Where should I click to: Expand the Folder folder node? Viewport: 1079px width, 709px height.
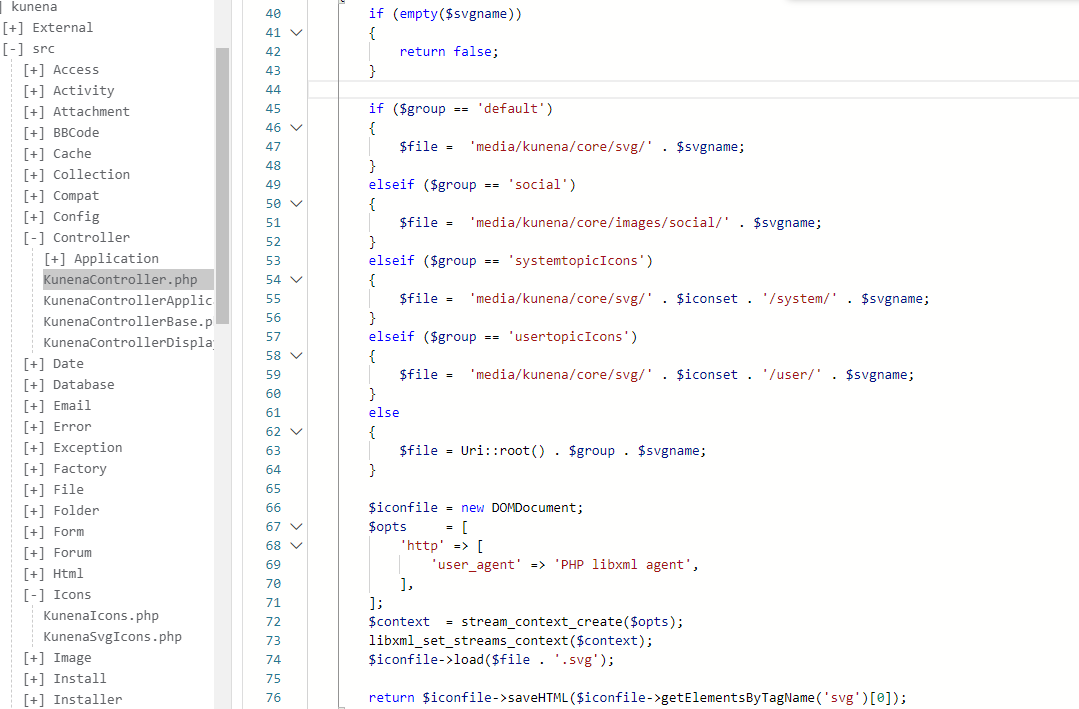(x=34, y=511)
